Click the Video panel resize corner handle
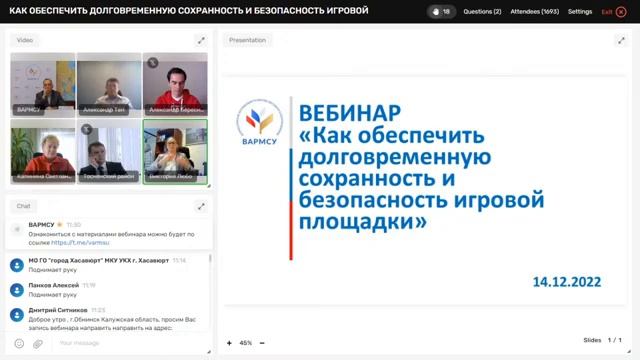 click(x=209, y=186)
